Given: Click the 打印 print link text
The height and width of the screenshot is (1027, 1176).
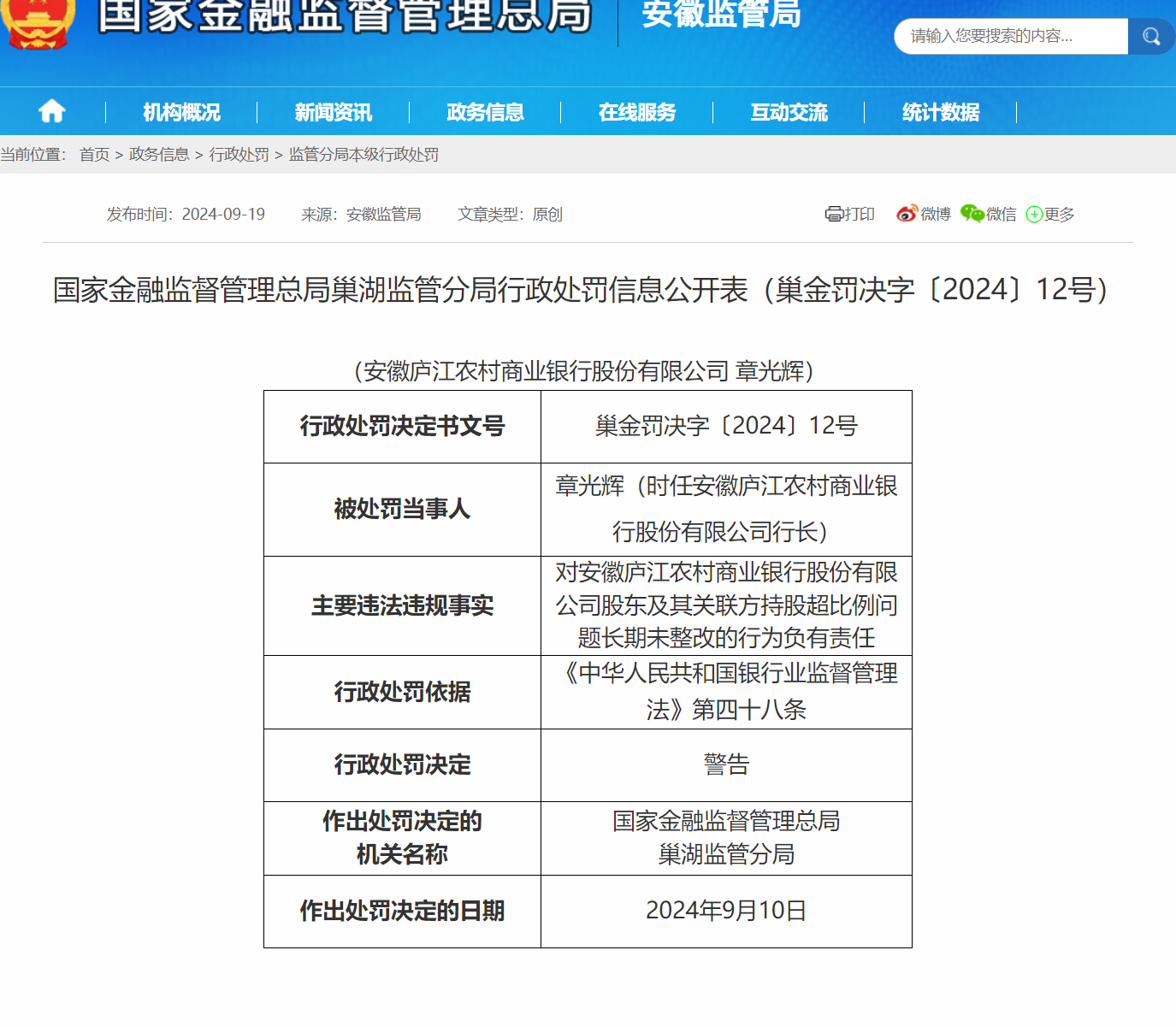Looking at the screenshot, I should point(860,215).
